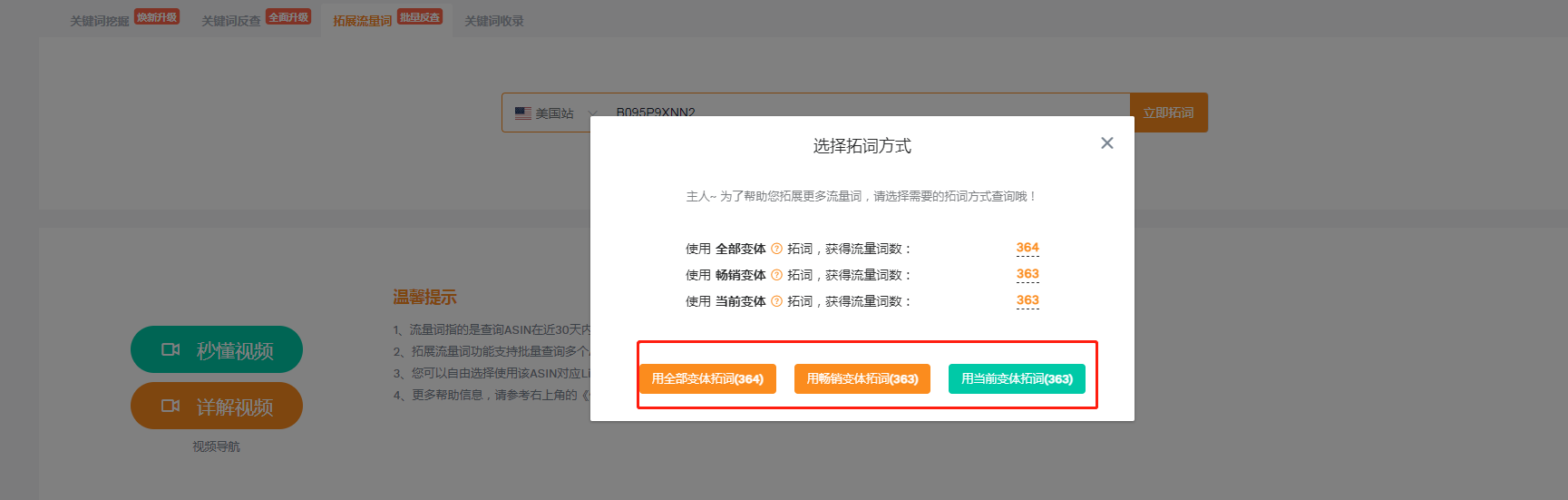
Task: Click the 全部变体 bold label
Action: pyautogui.click(x=741, y=249)
